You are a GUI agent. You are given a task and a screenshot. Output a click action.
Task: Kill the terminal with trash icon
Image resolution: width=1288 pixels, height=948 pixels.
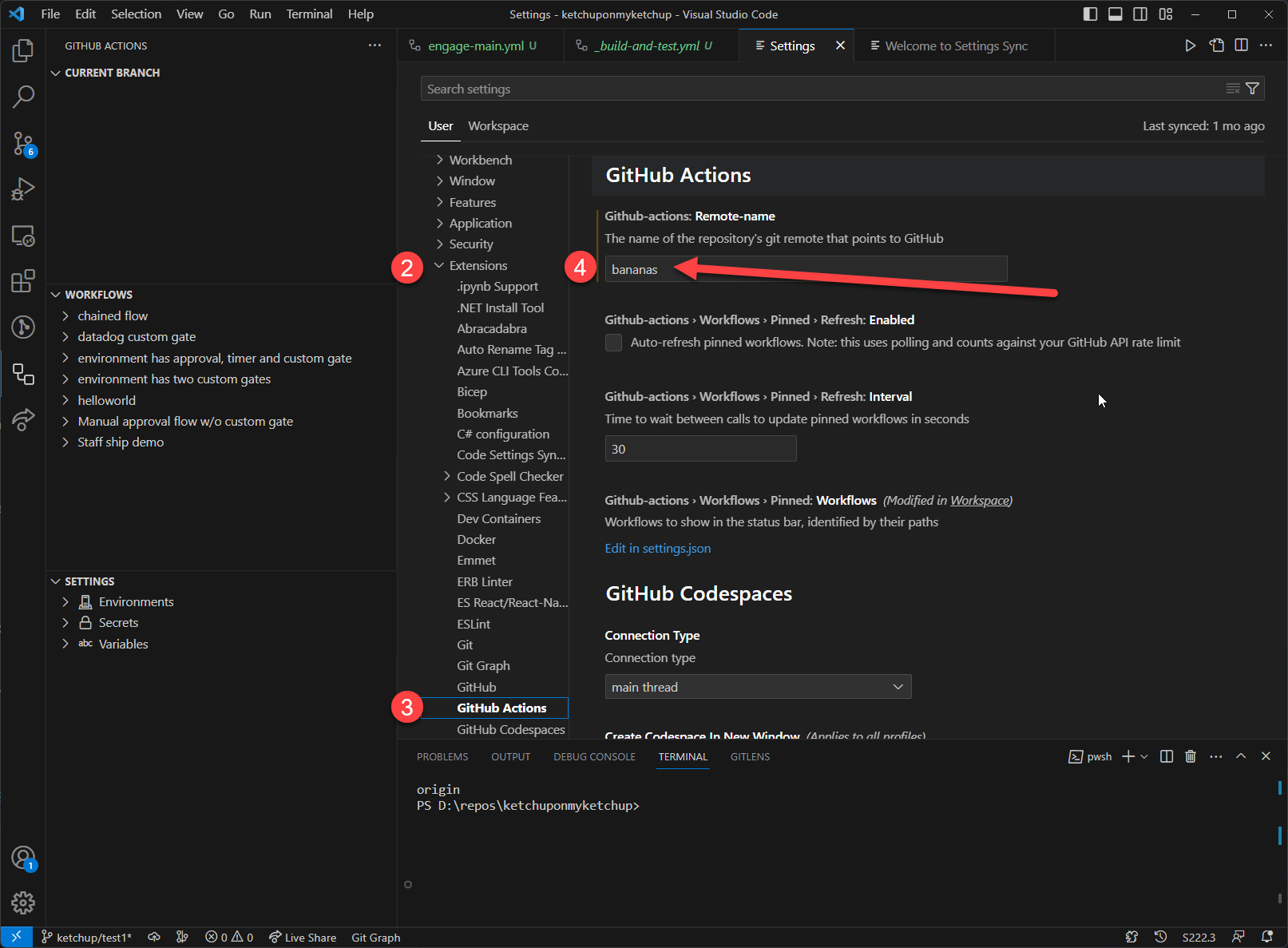click(x=1191, y=756)
